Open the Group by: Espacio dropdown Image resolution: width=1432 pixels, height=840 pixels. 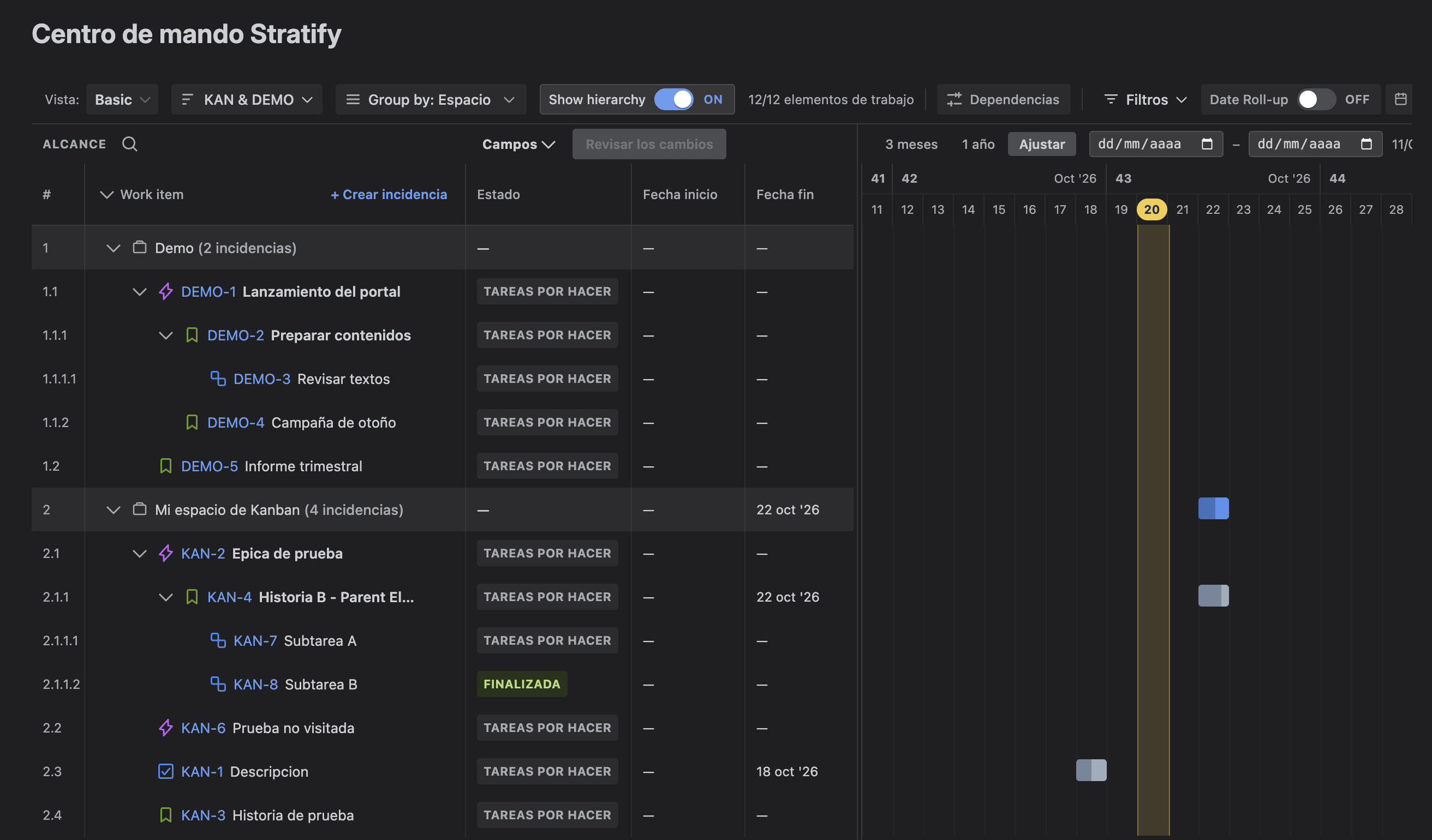(431, 99)
